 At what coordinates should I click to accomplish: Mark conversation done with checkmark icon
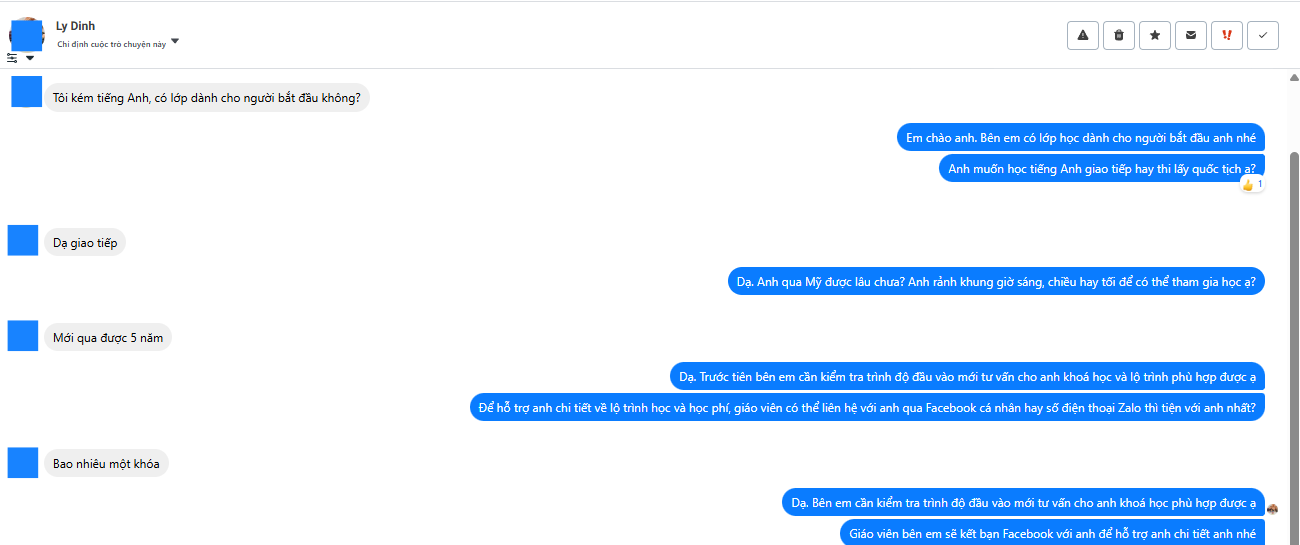click(x=1263, y=35)
